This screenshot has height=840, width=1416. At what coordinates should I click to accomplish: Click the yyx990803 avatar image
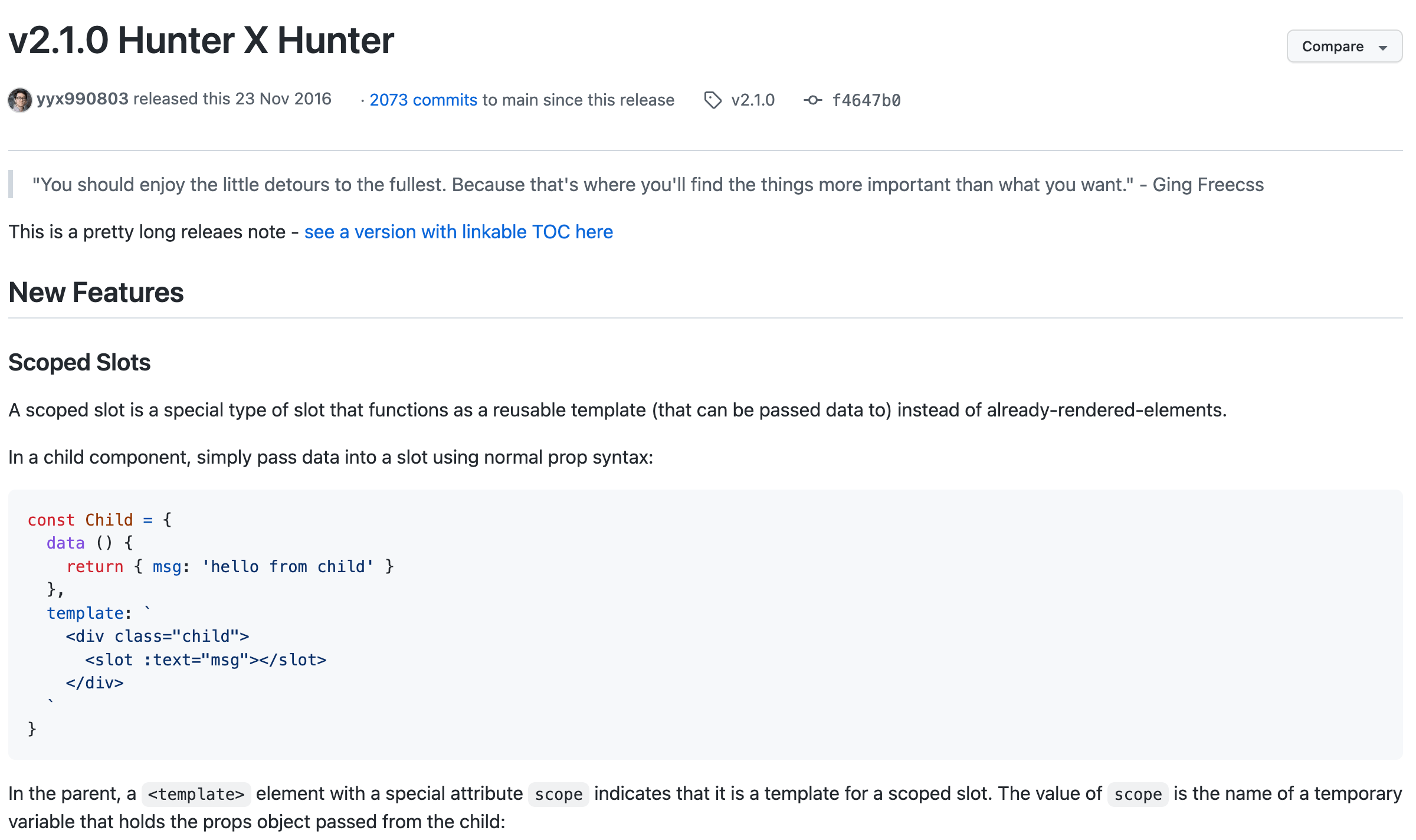(x=20, y=100)
